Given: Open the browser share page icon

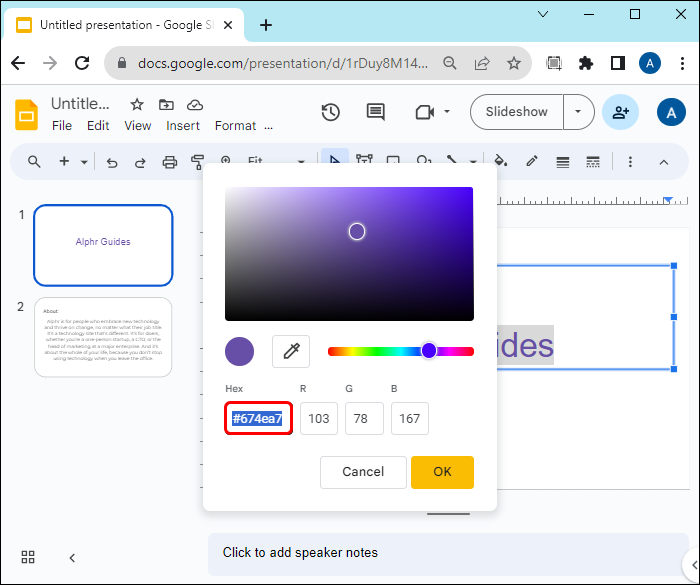Looking at the screenshot, I should coord(482,63).
